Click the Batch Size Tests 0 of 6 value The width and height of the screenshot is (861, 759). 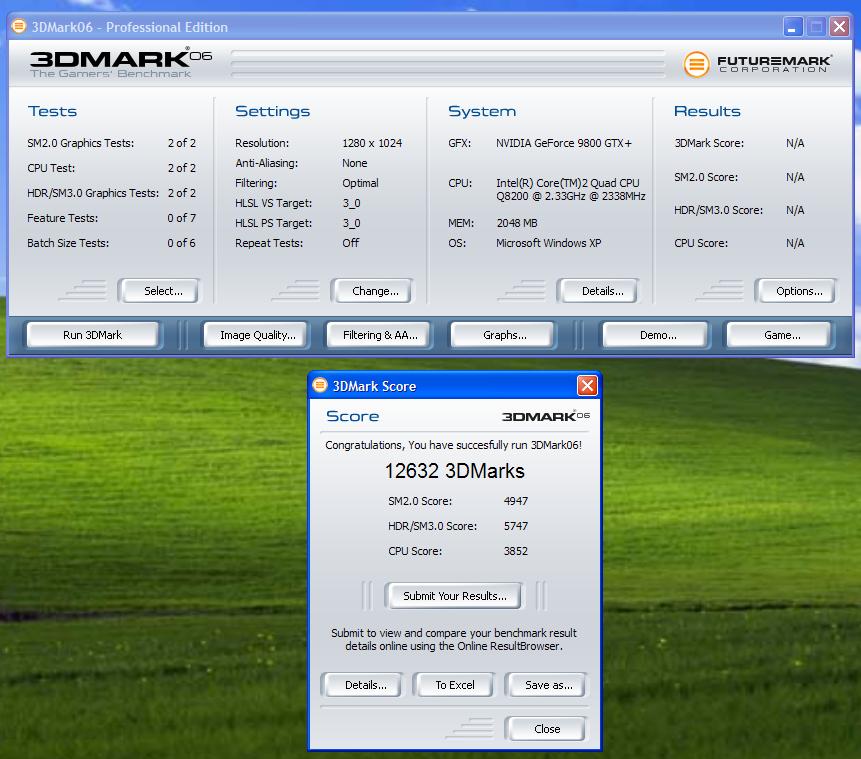(181, 243)
